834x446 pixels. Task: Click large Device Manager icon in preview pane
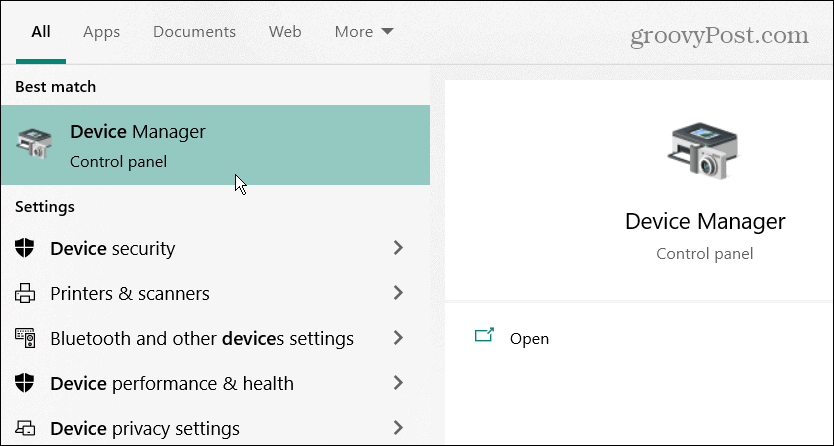click(704, 150)
